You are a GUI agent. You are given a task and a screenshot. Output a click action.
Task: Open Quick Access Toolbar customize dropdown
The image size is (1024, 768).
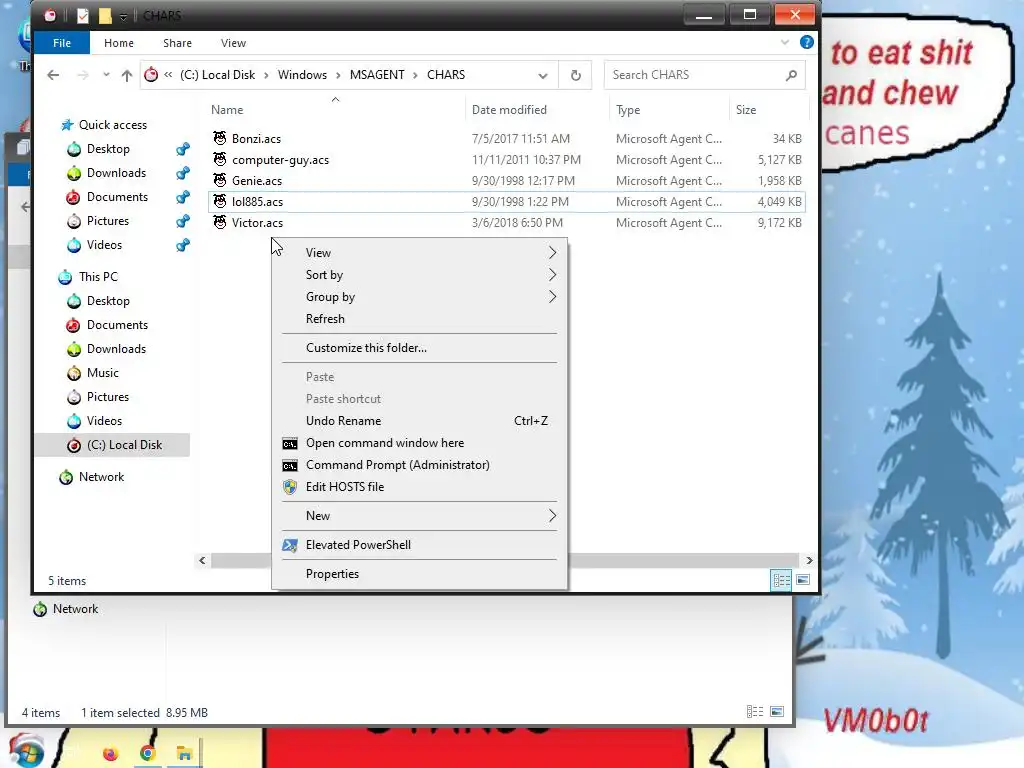point(123,17)
